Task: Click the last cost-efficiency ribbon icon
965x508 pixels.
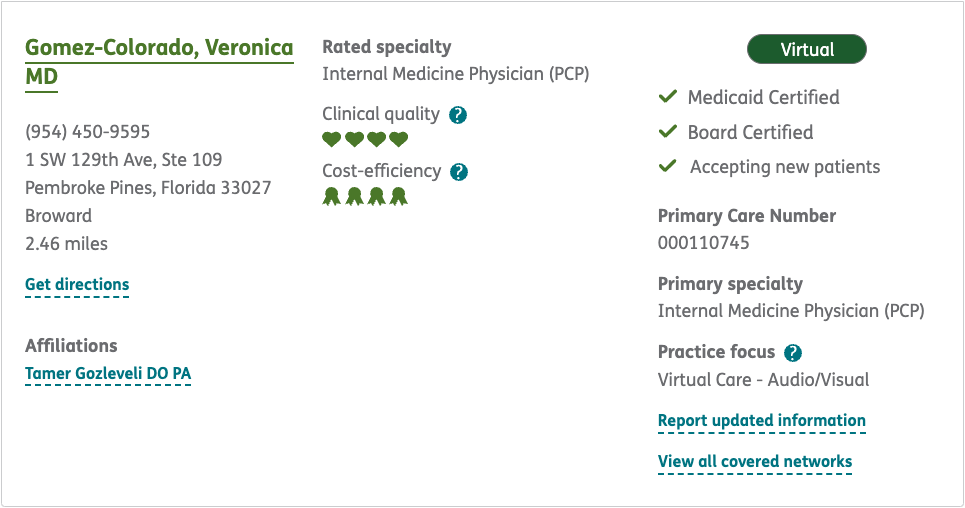Action: (x=399, y=196)
